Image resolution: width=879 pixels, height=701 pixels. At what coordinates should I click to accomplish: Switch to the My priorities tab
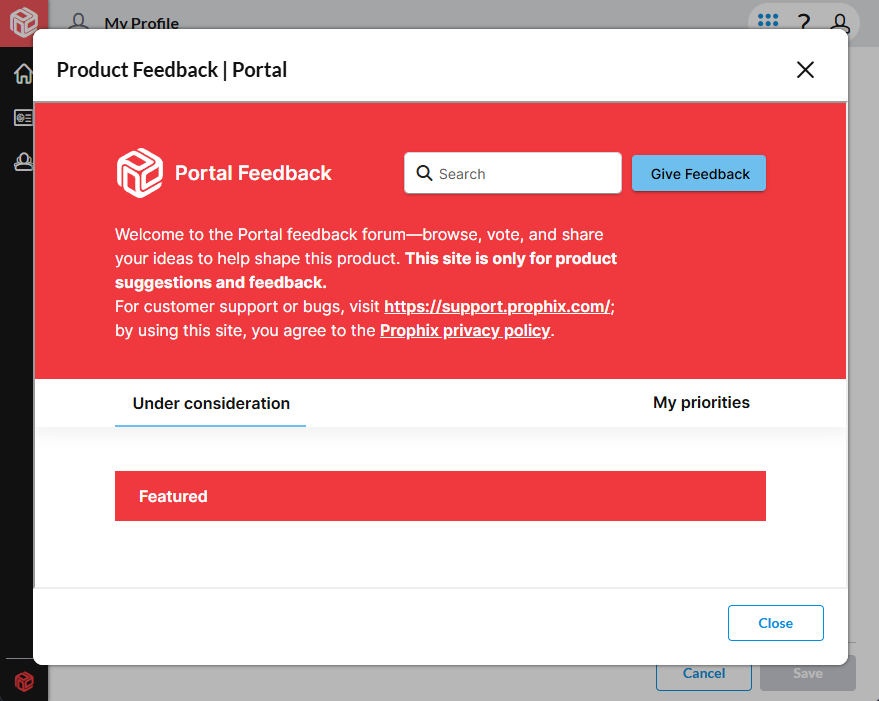tap(701, 402)
